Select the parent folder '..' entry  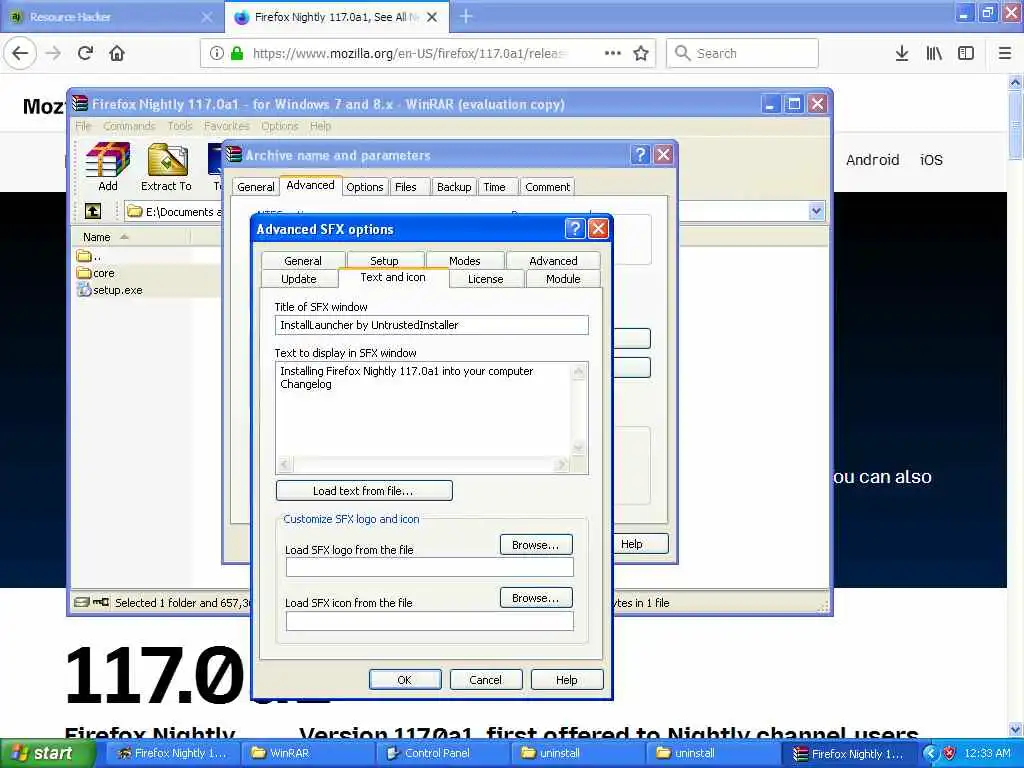tap(89, 255)
